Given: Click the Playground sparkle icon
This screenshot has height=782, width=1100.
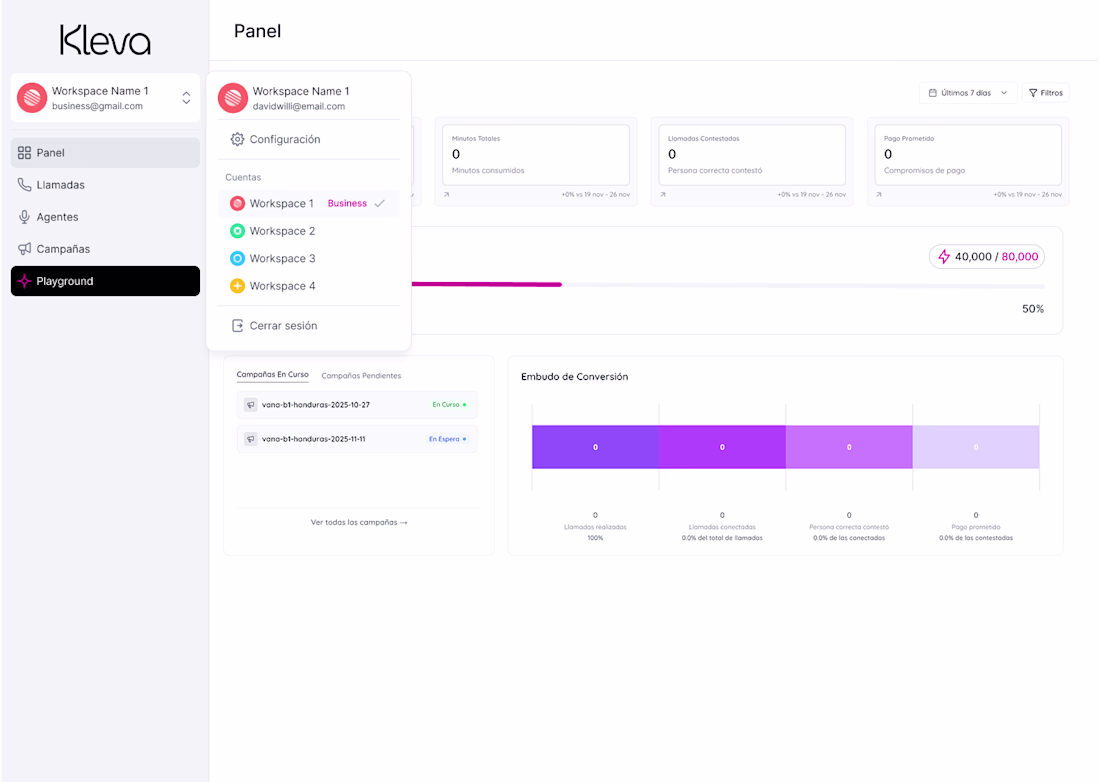Looking at the screenshot, I should pos(25,281).
